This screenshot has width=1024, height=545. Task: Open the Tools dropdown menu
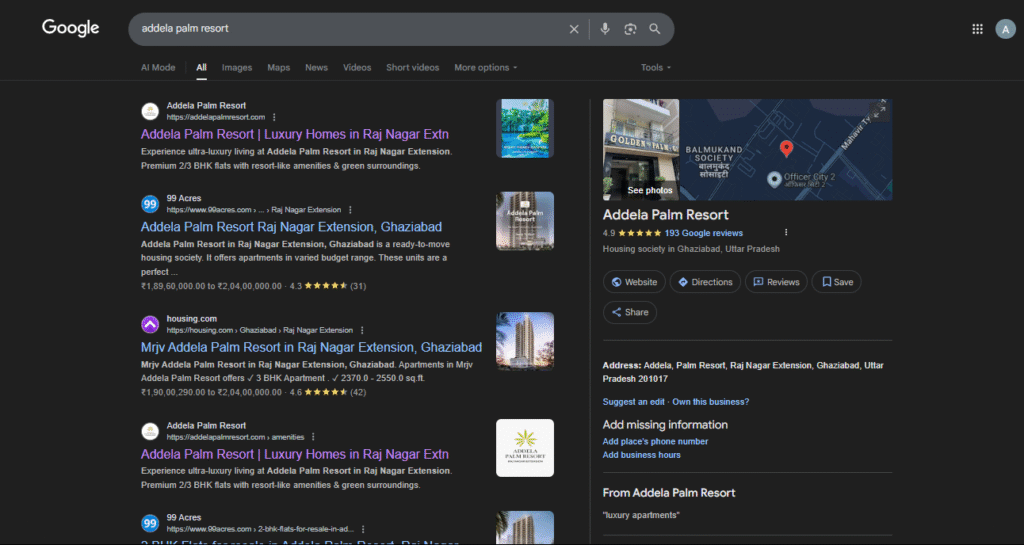pyautogui.click(x=656, y=68)
